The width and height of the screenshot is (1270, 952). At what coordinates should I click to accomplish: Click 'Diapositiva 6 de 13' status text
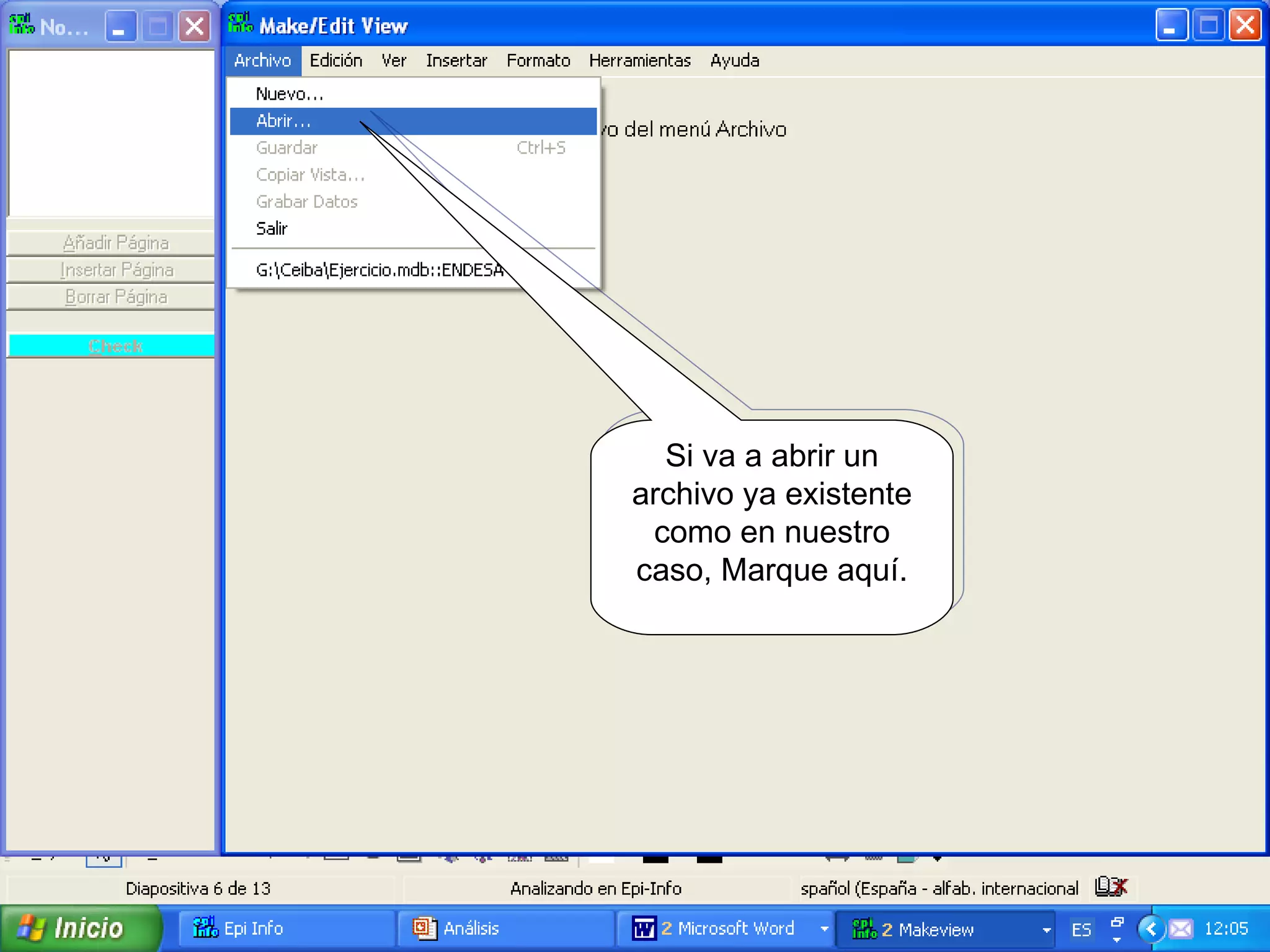pos(198,888)
